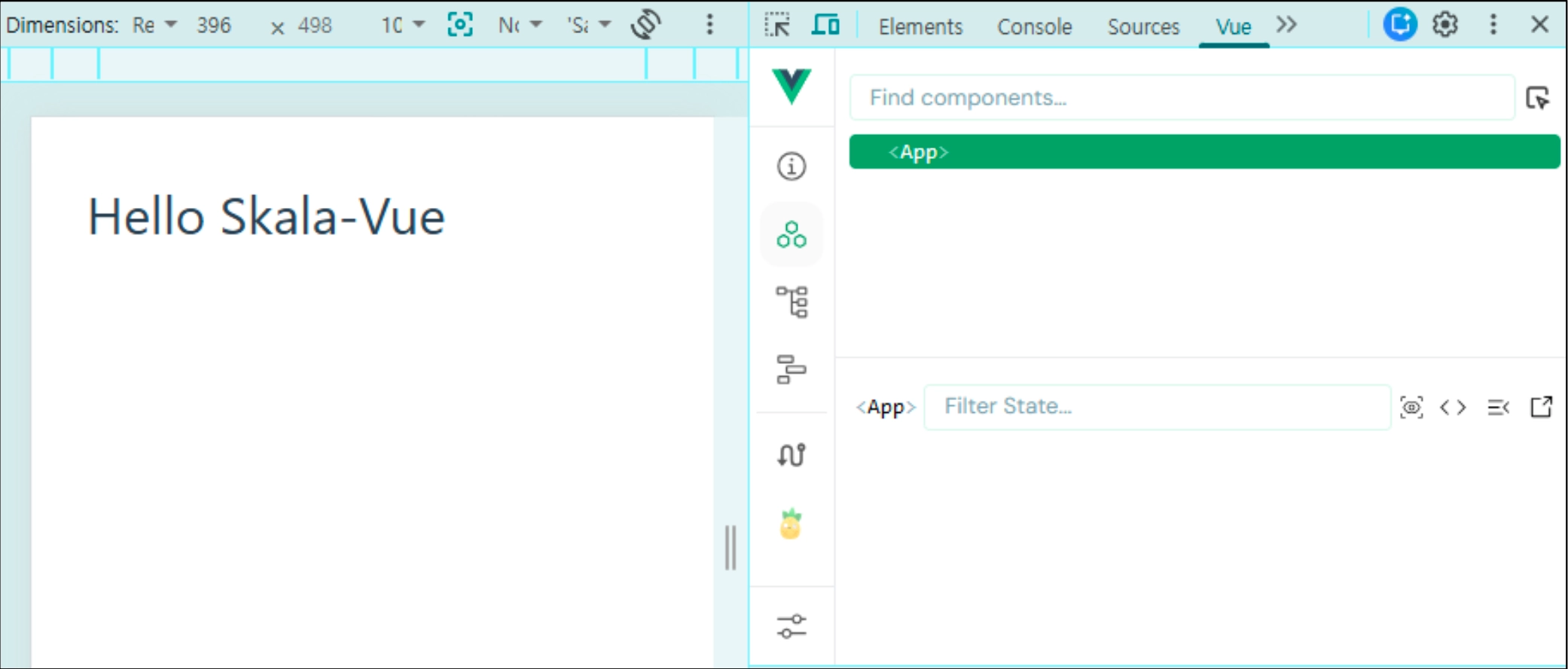The image size is (1568, 669).
Task: Click the media query ruler bar
Action: 374,64
